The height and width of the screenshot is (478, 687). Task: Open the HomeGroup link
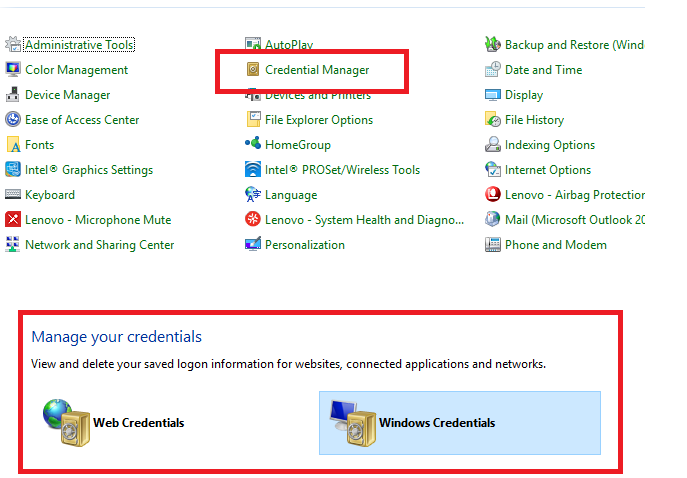click(x=298, y=145)
